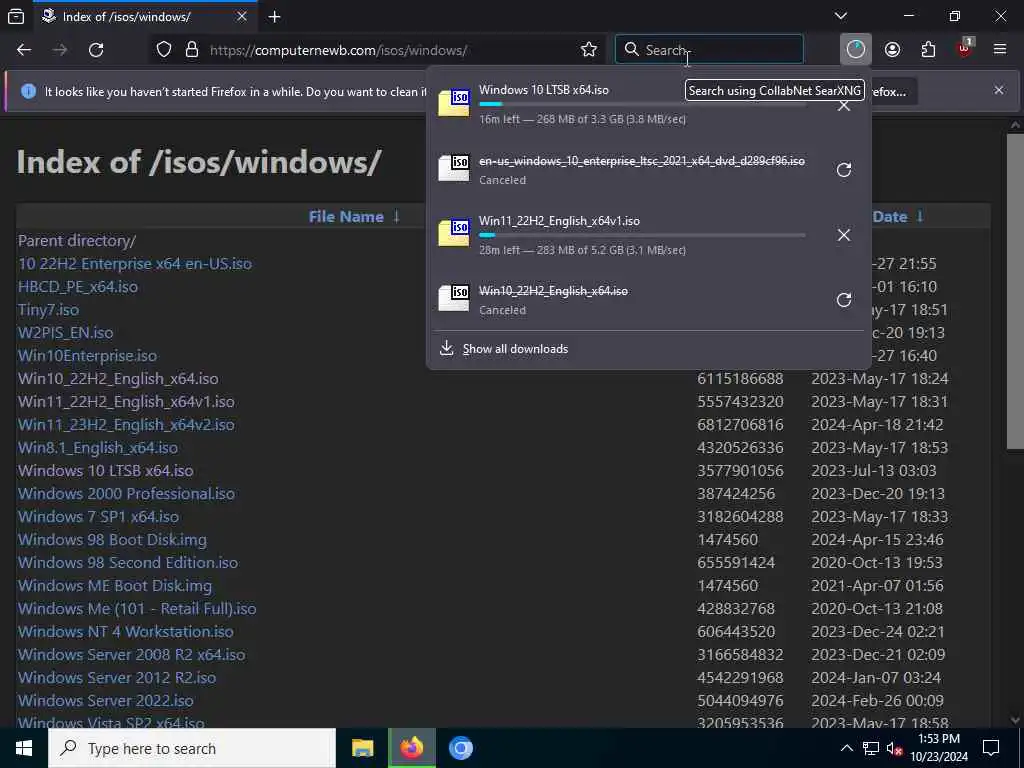Switch to Firefox in the taskbar
The image size is (1024, 768).
click(x=412, y=748)
